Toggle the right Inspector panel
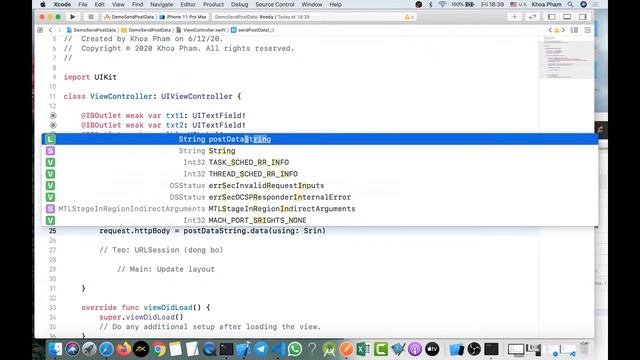The image size is (640, 360). [x=582, y=17]
